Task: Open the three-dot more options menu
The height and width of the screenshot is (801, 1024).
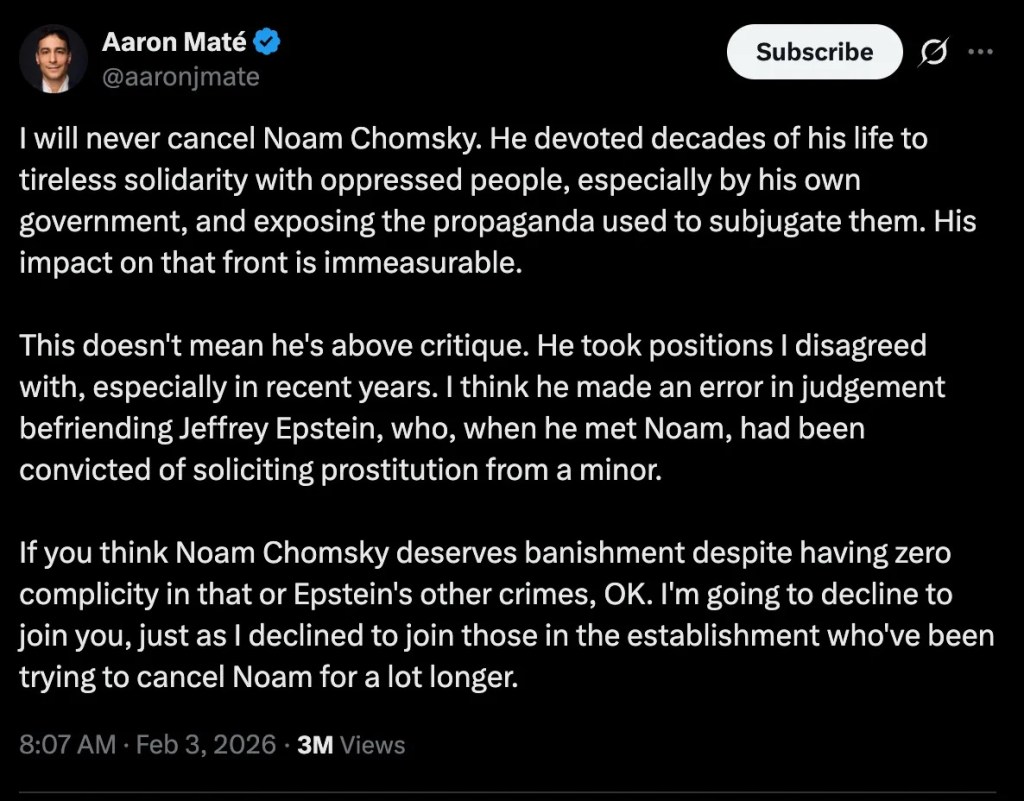Action: point(981,52)
